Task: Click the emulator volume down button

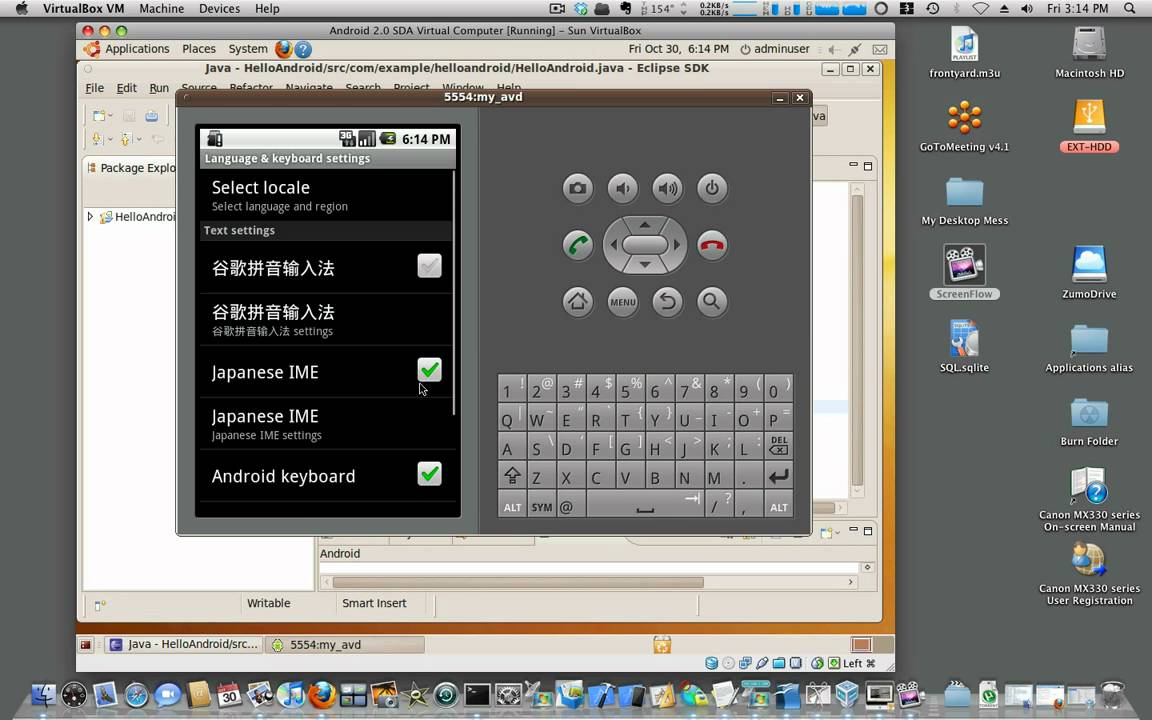Action: coord(623,188)
